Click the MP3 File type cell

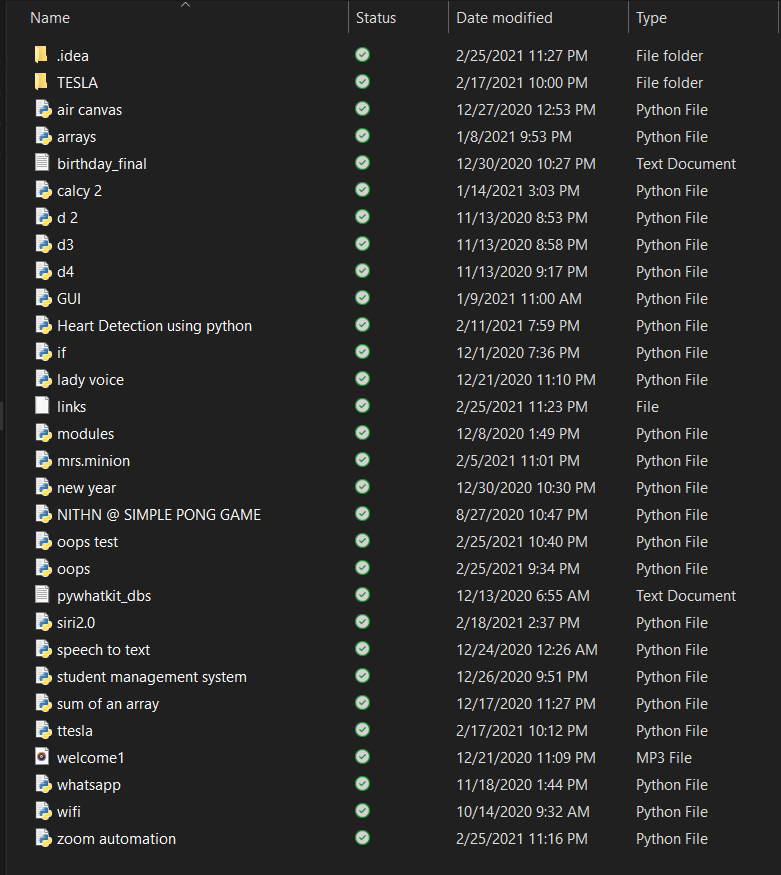[664, 758]
